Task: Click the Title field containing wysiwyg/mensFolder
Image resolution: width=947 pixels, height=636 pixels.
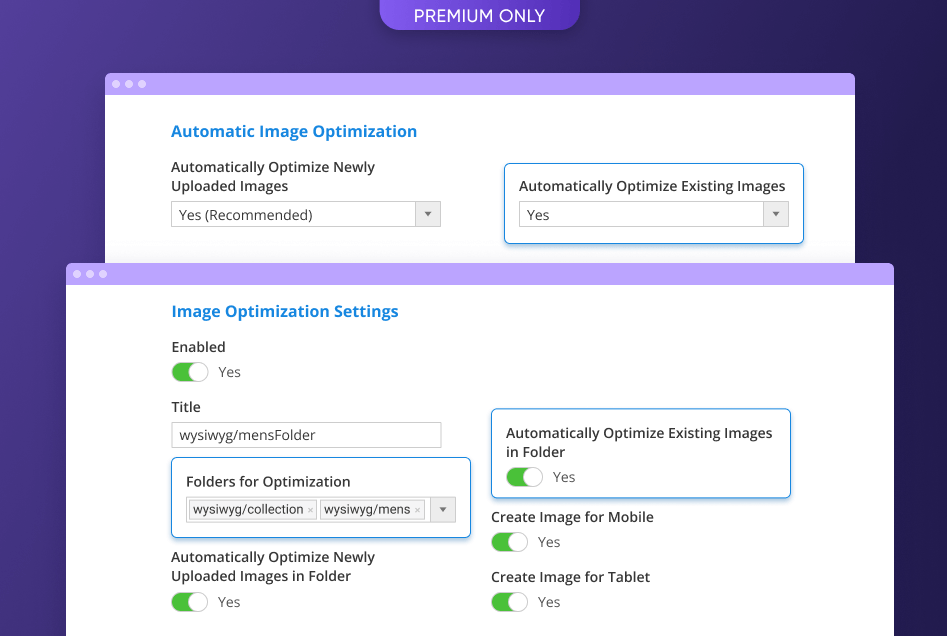Action: click(x=306, y=435)
